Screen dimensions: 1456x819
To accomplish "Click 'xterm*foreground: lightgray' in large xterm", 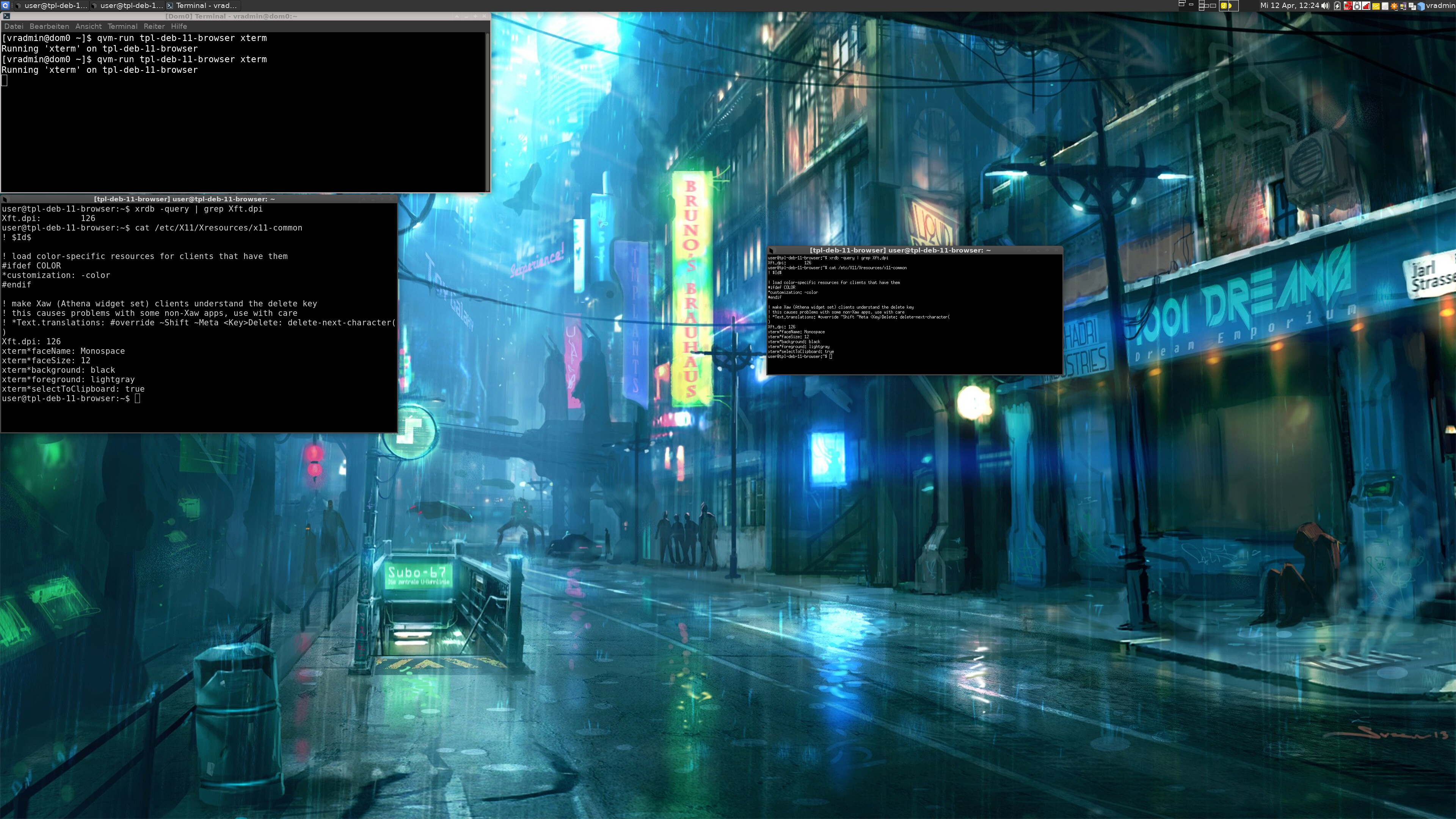I will [68, 380].
